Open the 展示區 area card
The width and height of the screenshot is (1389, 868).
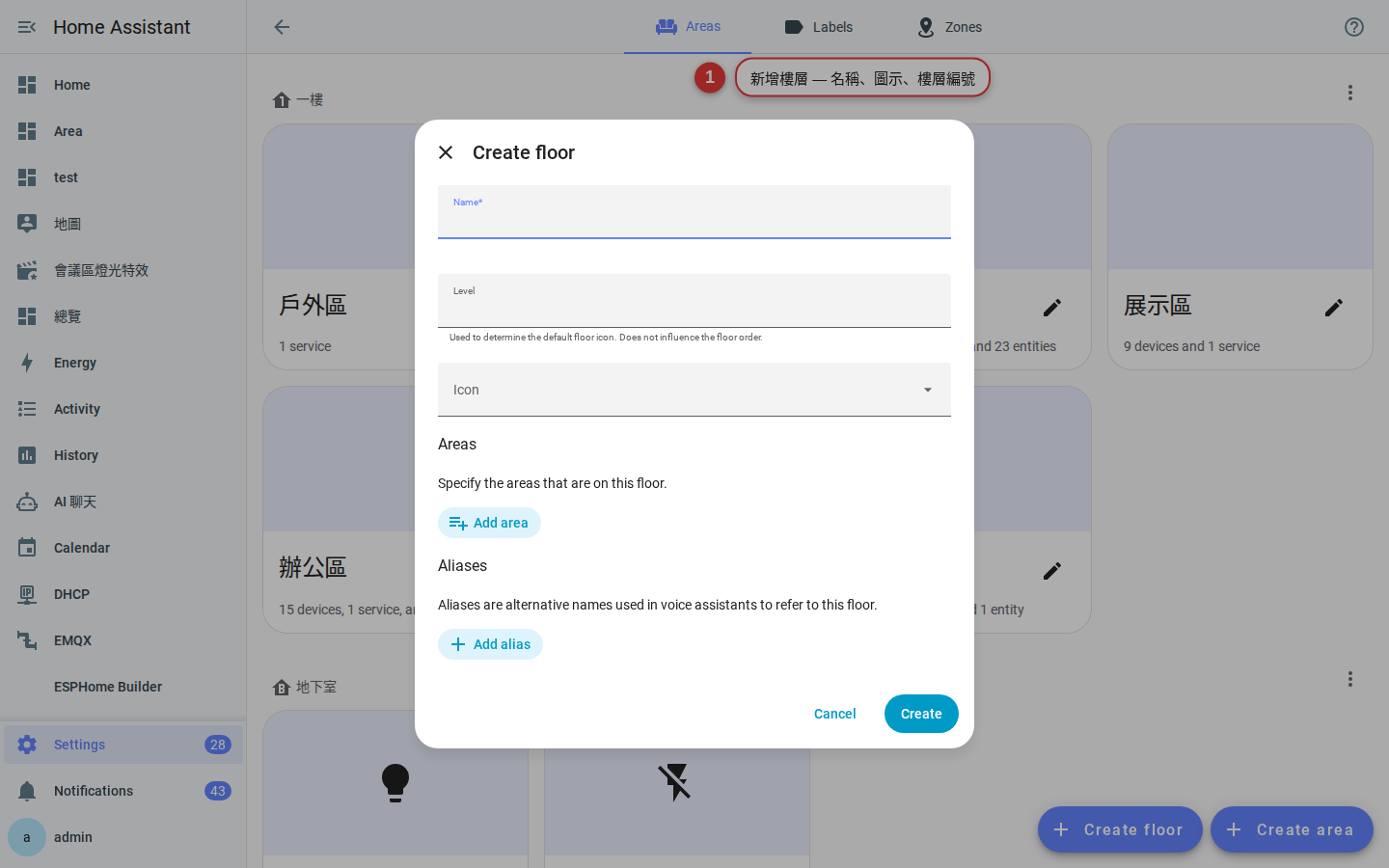pyautogui.click(x=1240, y=247)
